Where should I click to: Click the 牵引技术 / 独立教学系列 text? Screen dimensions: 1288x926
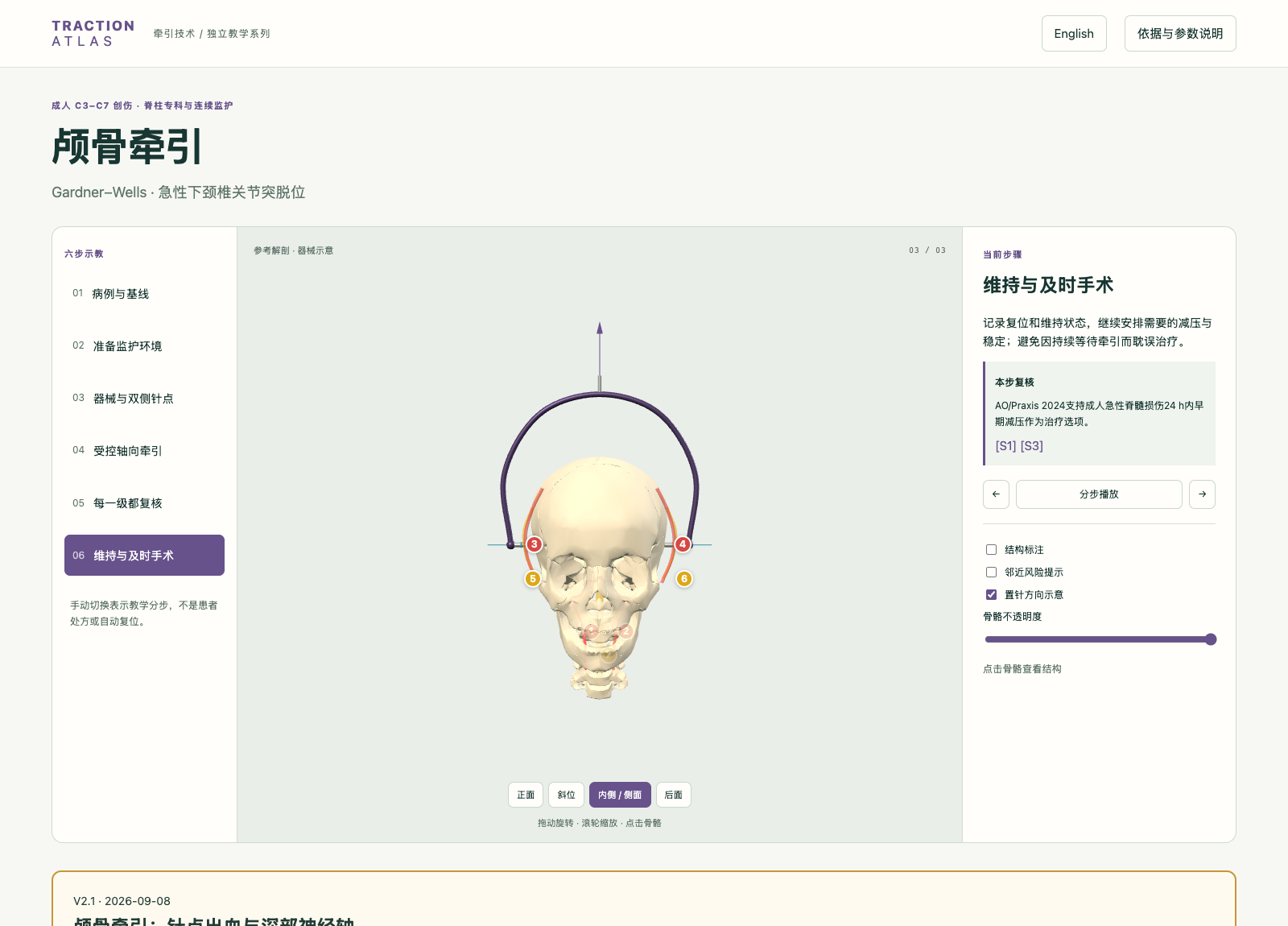click(x=212, y=34)
